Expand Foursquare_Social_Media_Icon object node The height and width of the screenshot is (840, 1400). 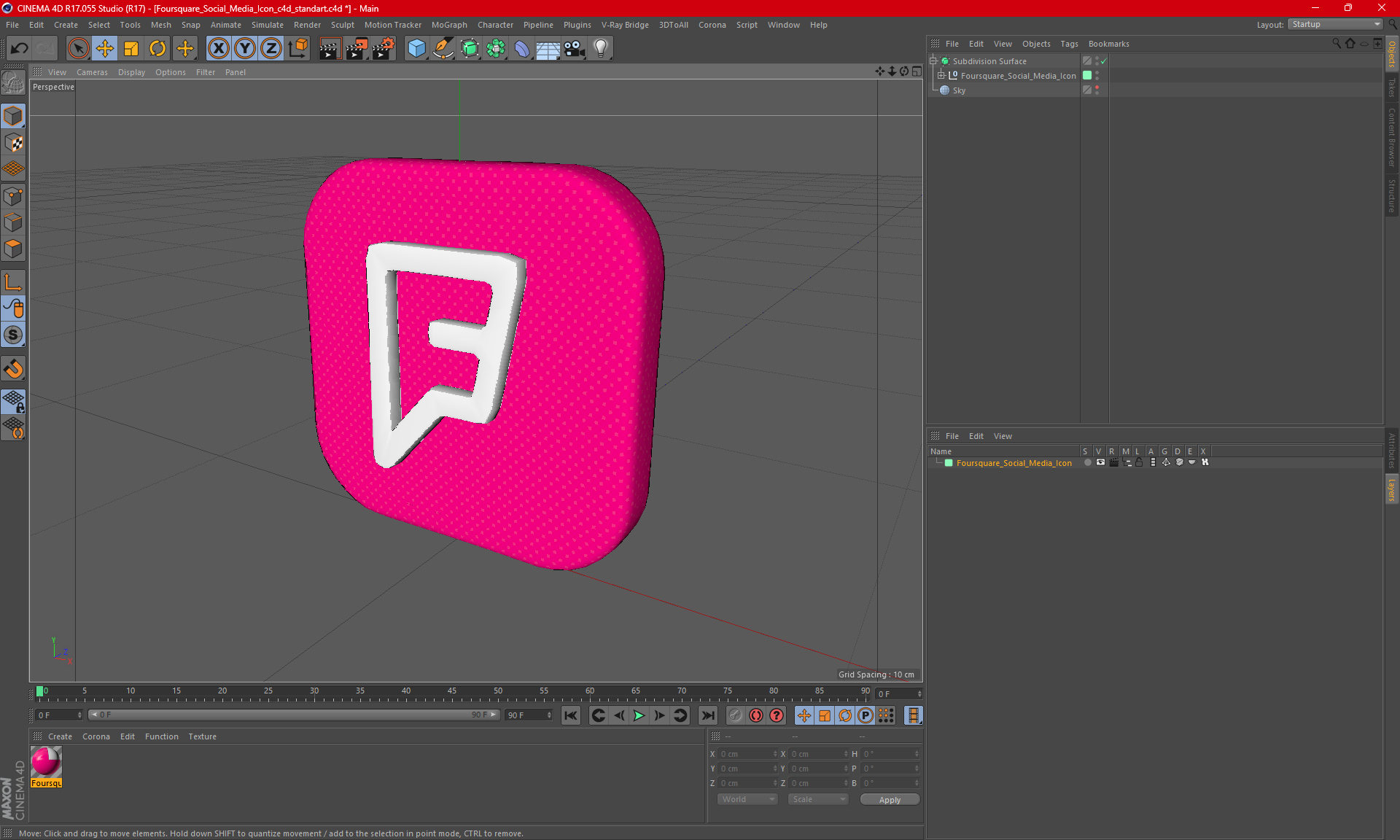pyautogui.click(x=941, y=76)
